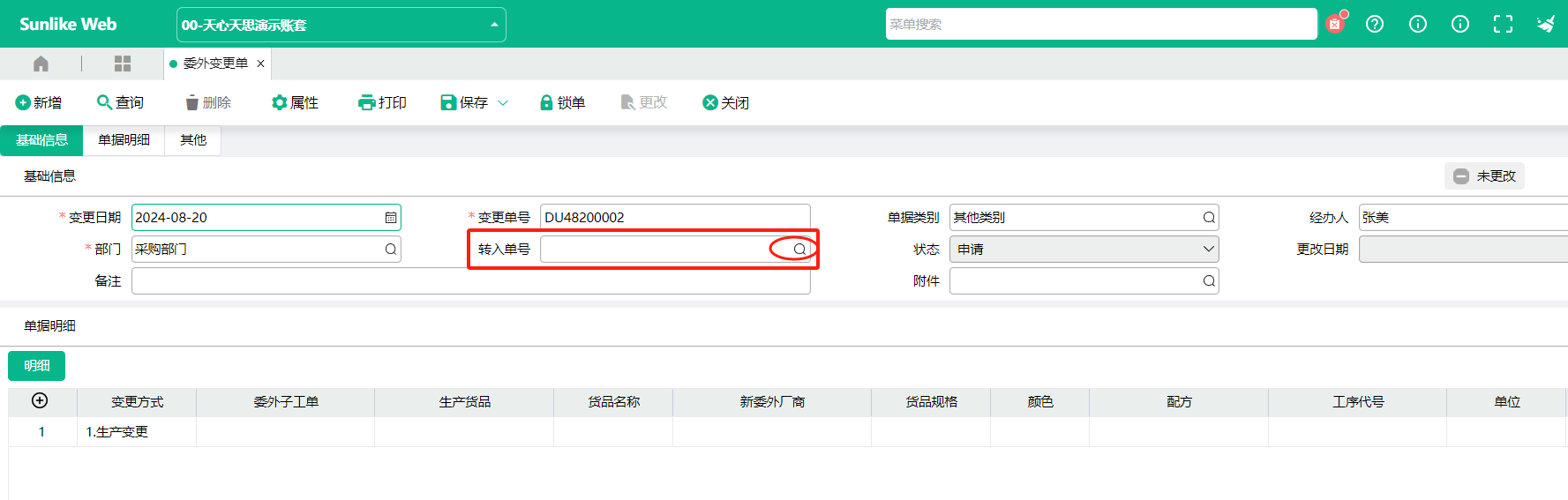Click the broom clean-up icon
Screen dimensions: 1568x500
coord(1546,24)
